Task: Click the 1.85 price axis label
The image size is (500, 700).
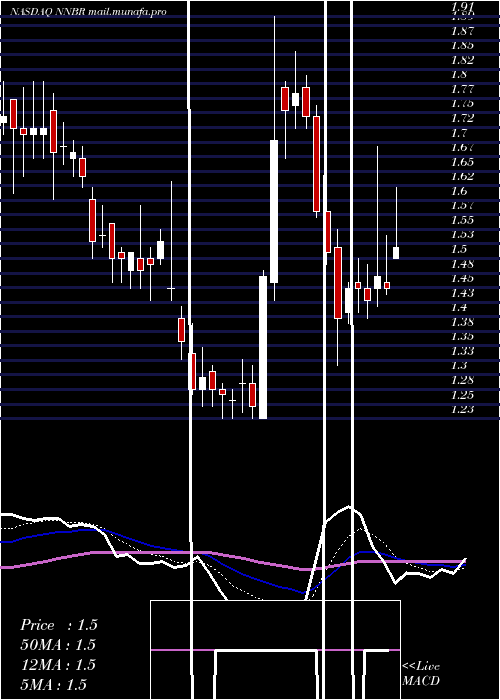Action: pyautogui.click(x=462, y=46)
